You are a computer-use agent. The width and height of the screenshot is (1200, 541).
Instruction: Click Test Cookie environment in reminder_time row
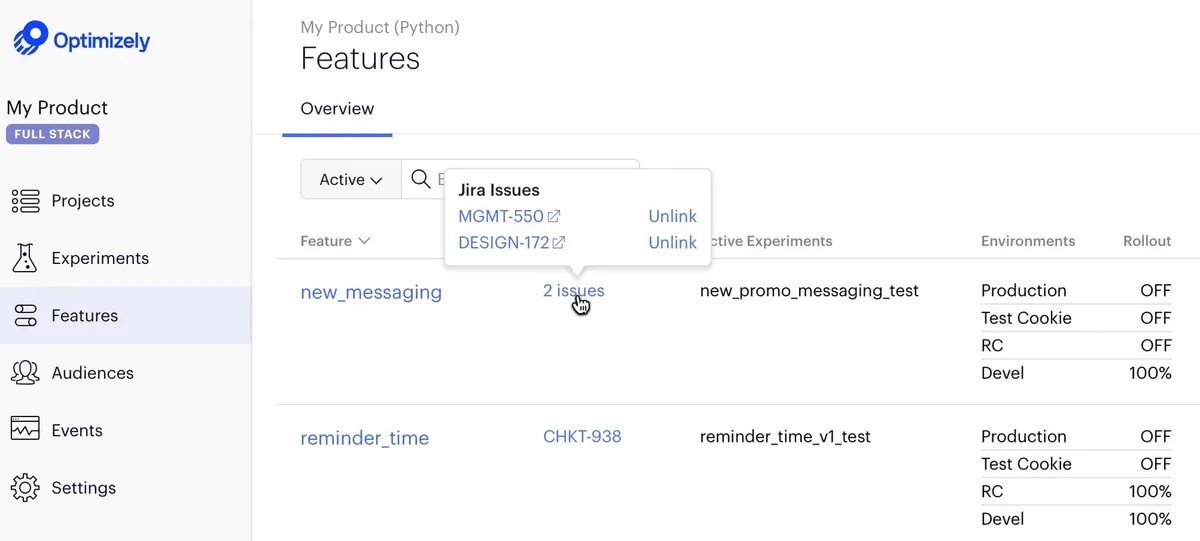pyautogui.click(x=1026, y=464)
